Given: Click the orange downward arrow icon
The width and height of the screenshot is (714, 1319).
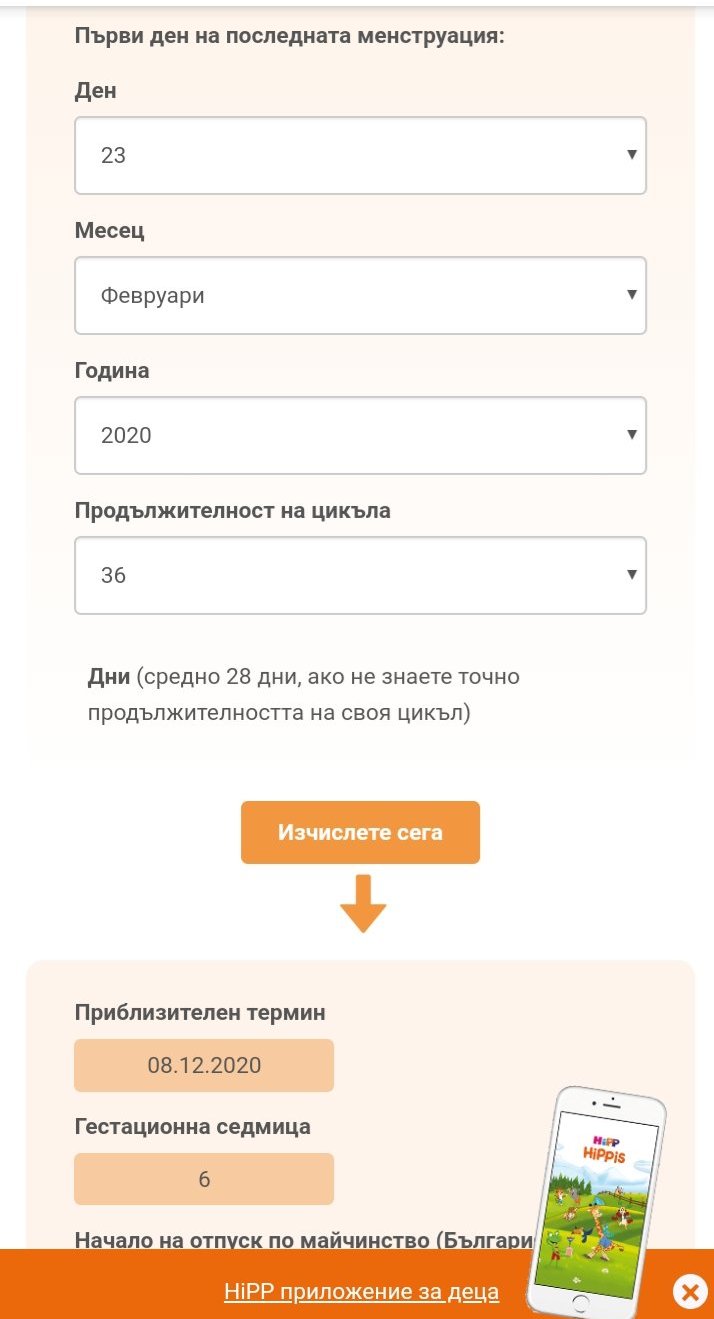Looking at the screenshot, I should click(363, 904).
